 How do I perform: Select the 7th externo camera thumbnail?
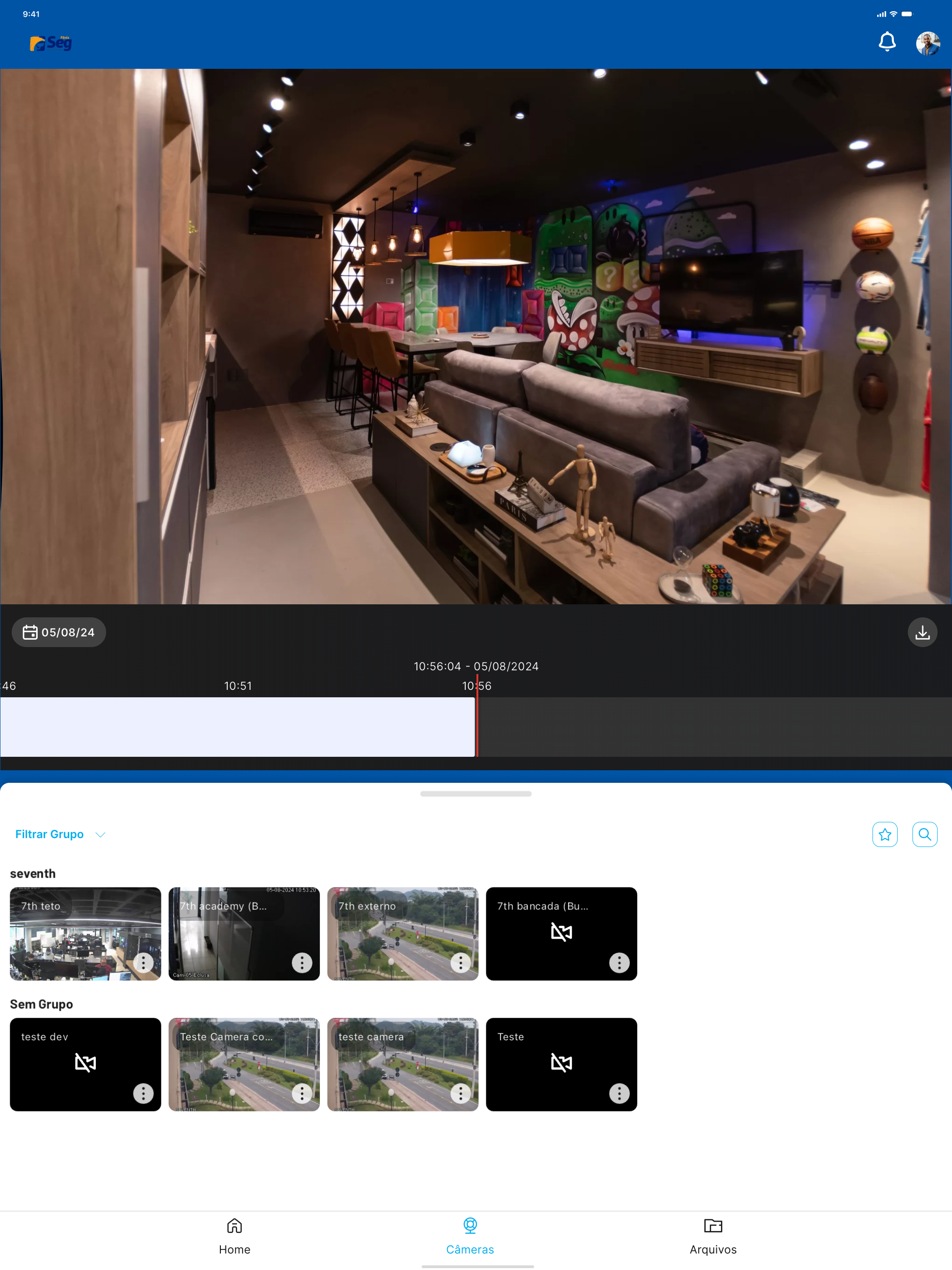[403, 934]
